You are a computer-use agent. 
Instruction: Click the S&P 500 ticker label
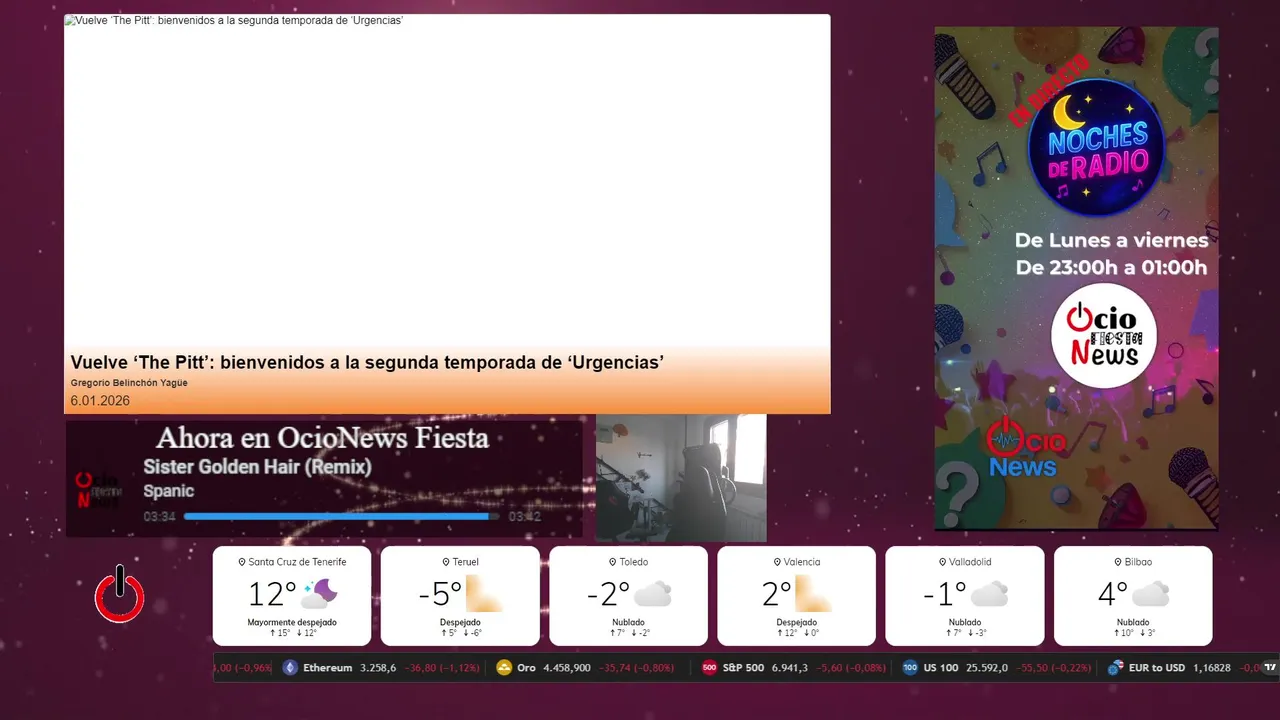(x=743, y=668)
